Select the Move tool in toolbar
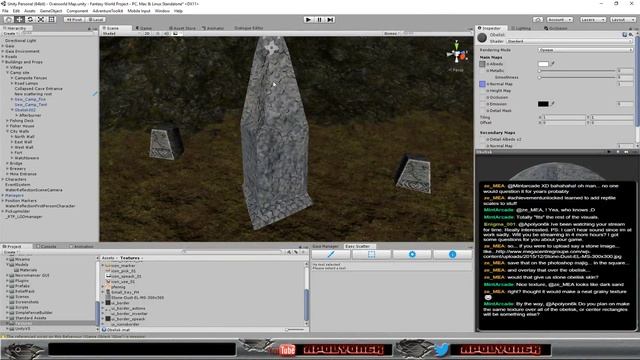The image size is (640, 360). click(x=19, y=19)
